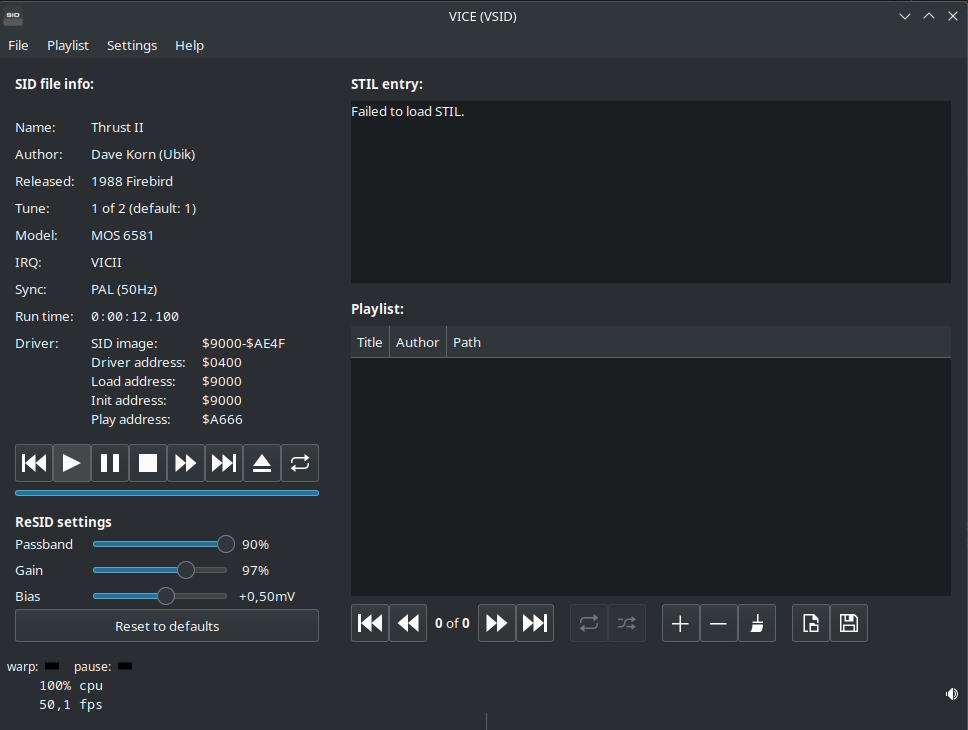Adjust the Passband slider handle
Viewport: 968px width, 730px height.
[226, 544]
